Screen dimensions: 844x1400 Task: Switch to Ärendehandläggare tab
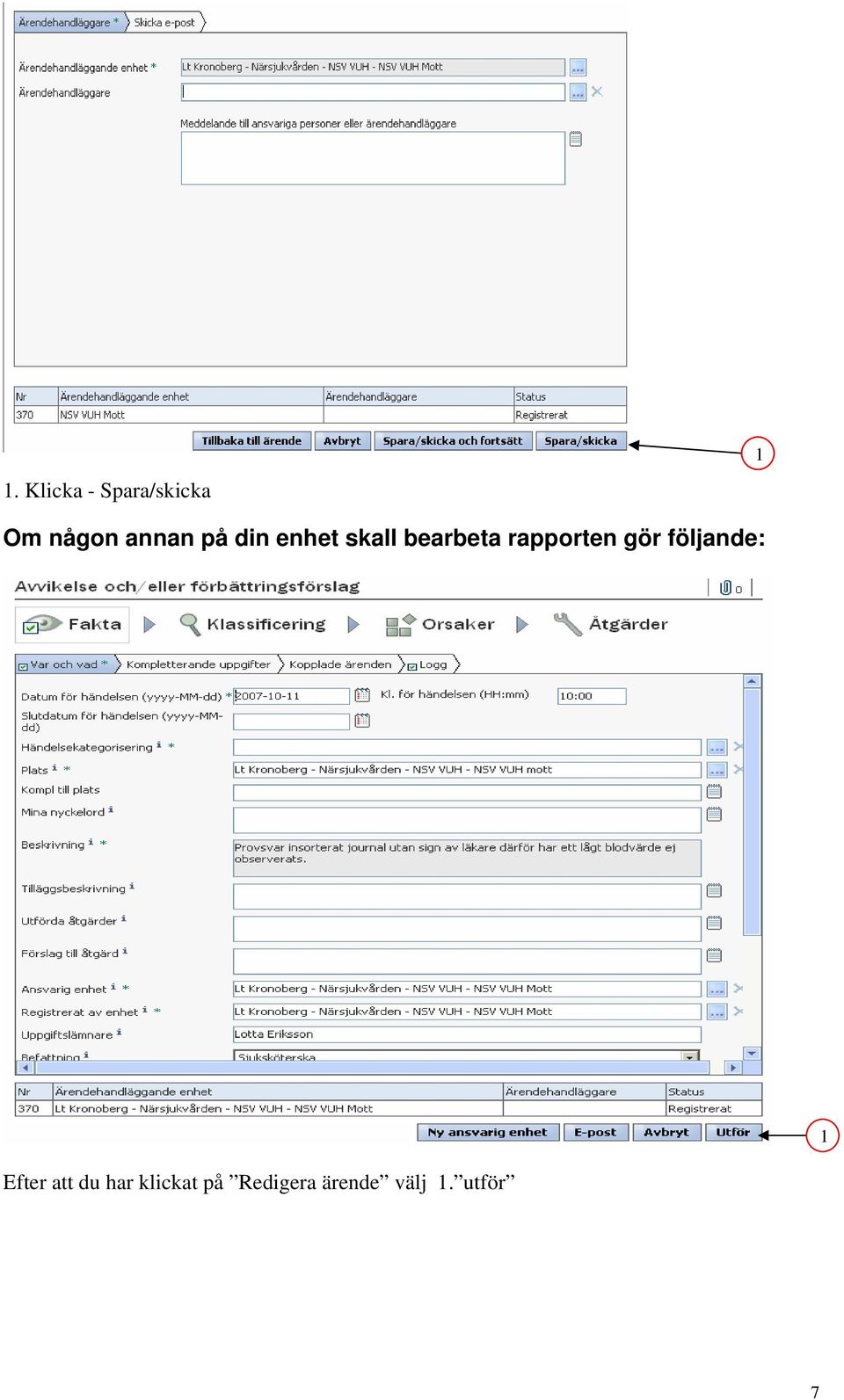point(69,22)
